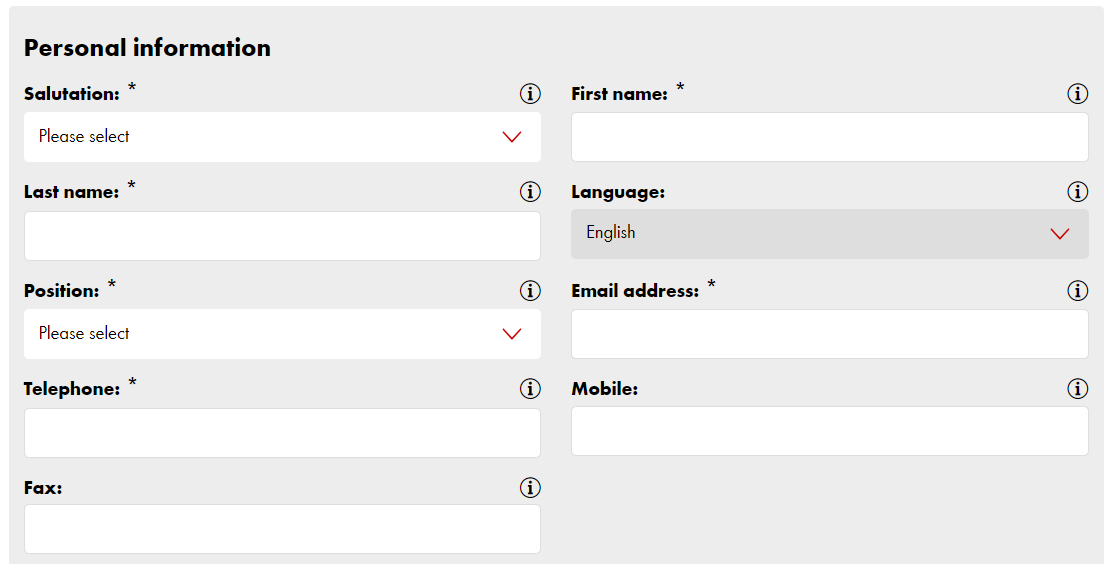Focus the First name input field
1112x564 pixels.
point(830,137)
